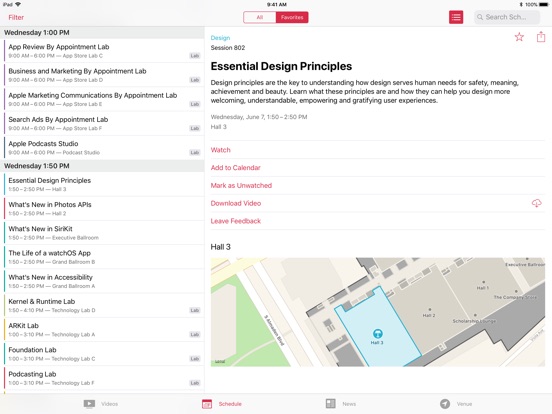552x414 pixels.
Task: Select the Favorites segment
Action: (292, 17)
